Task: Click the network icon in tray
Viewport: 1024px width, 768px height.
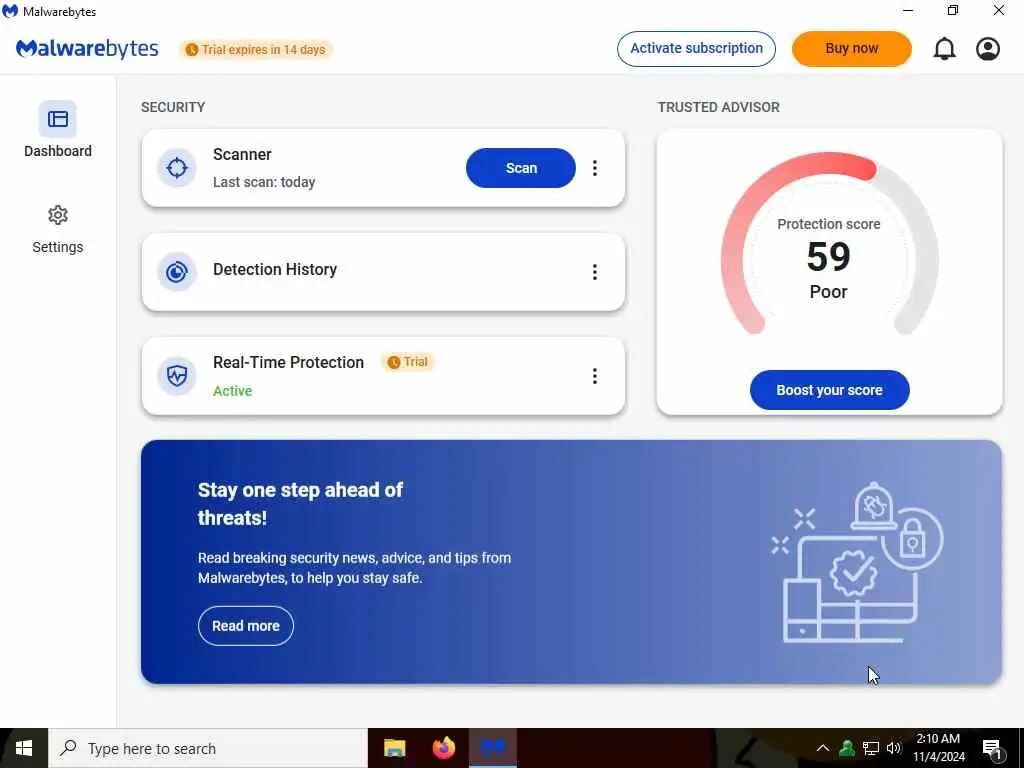Action: pyautogui.click(x=871, y=748)
